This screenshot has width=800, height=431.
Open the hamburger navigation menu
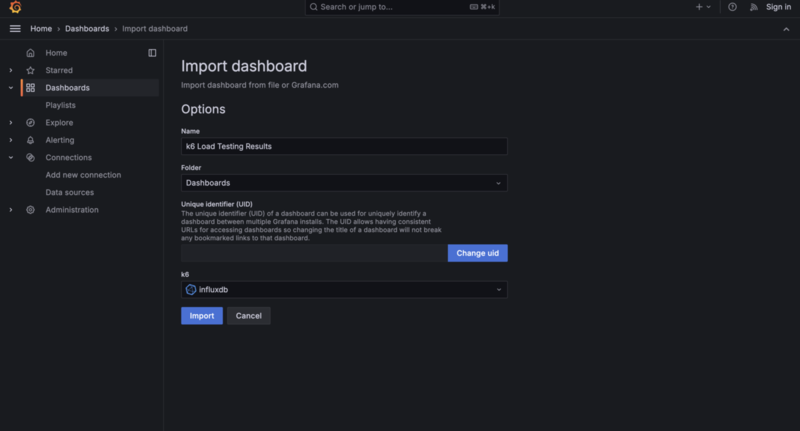pos(15,29)
